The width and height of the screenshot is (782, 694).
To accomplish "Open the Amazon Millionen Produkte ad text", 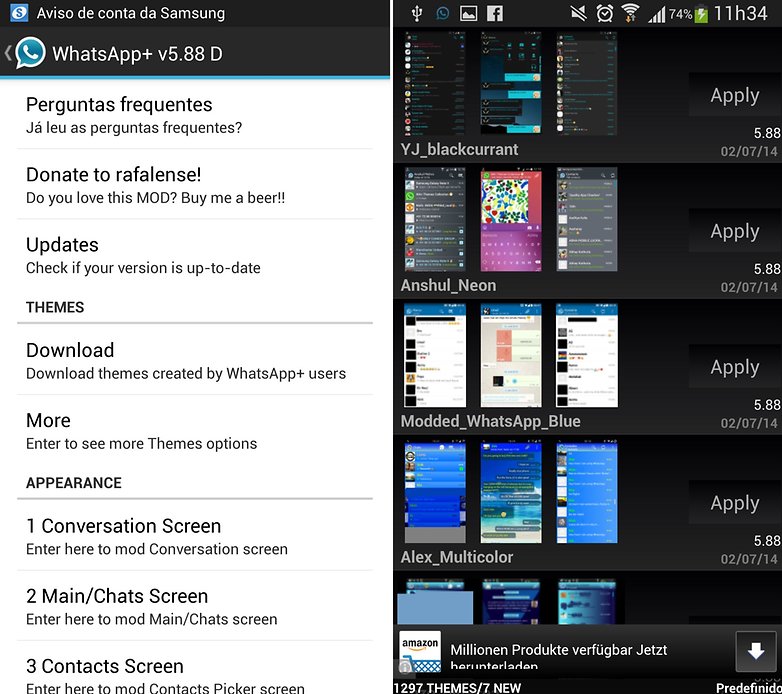I will coord(559,656).
